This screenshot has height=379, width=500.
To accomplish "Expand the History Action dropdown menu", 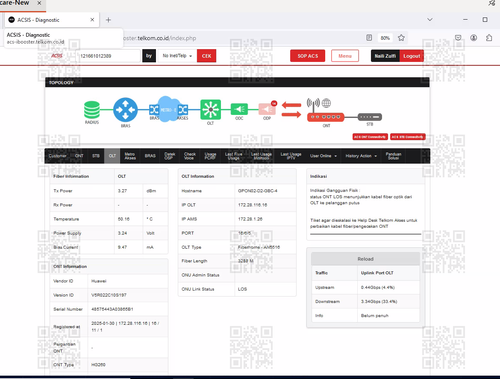I will (361, 156).
